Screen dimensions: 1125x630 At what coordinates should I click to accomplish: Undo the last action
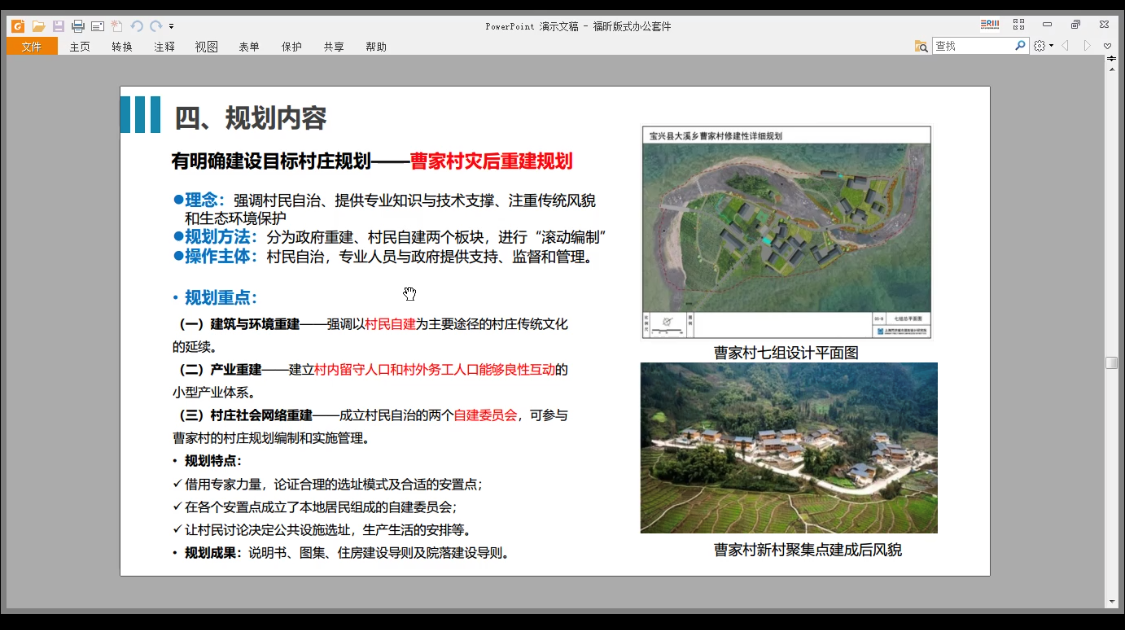[x=137, y=26]
